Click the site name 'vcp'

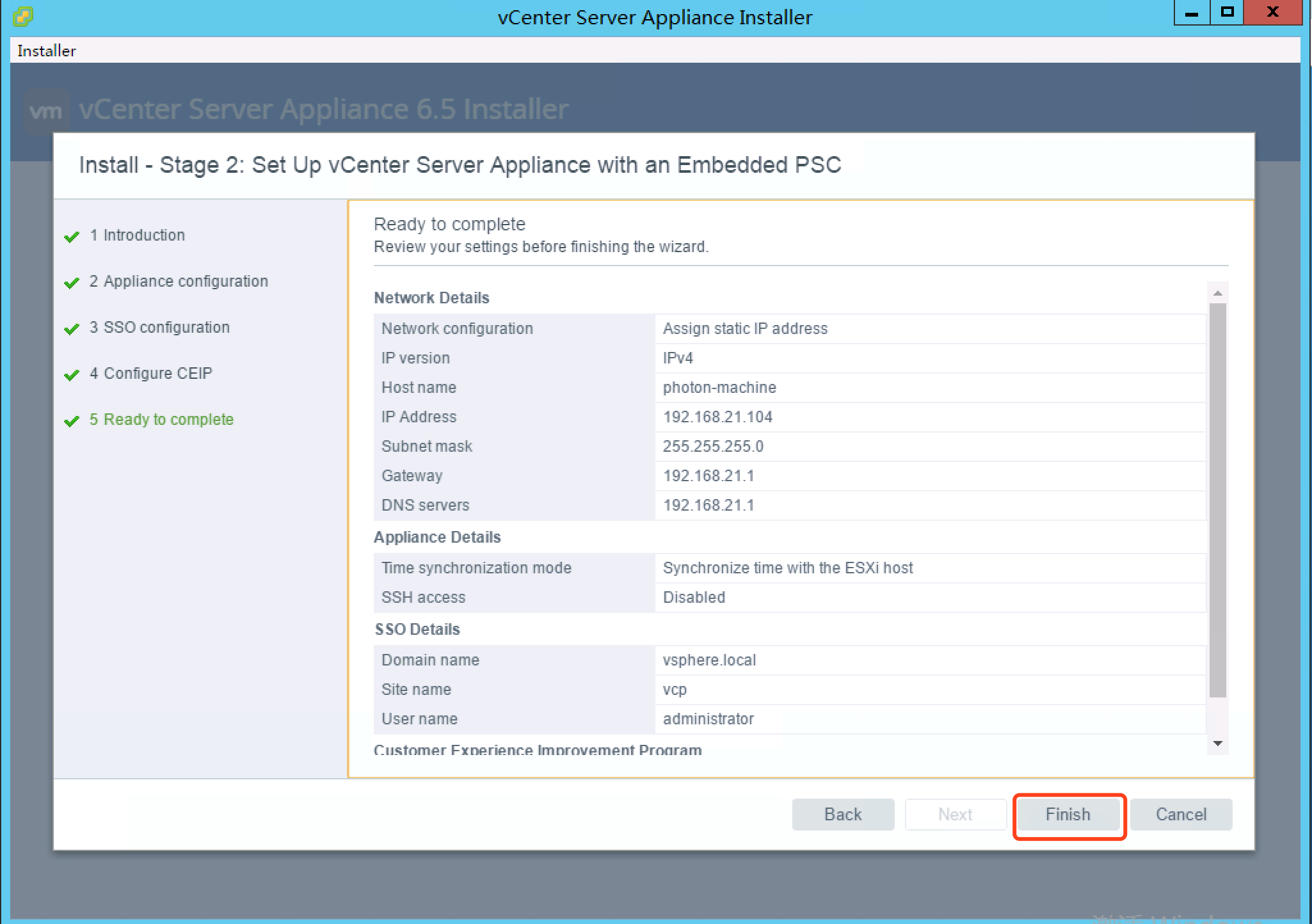[675, 689]
